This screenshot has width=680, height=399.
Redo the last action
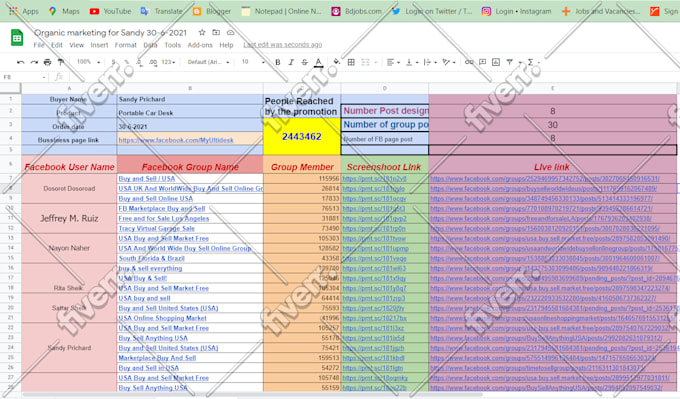coord(34,62)
